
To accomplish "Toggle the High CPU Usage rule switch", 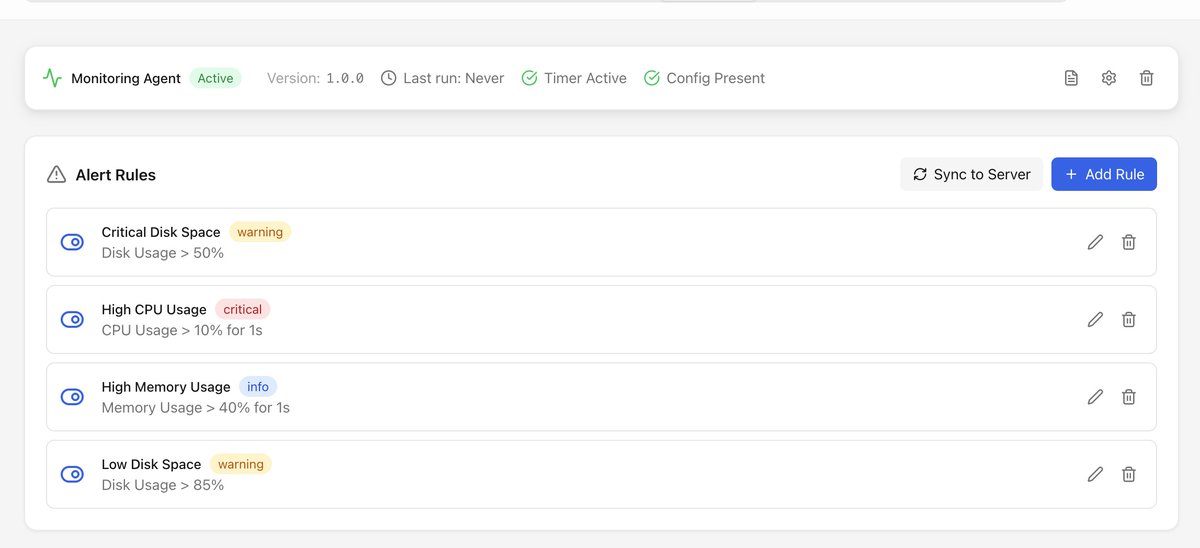I will [x=72, y=319].
